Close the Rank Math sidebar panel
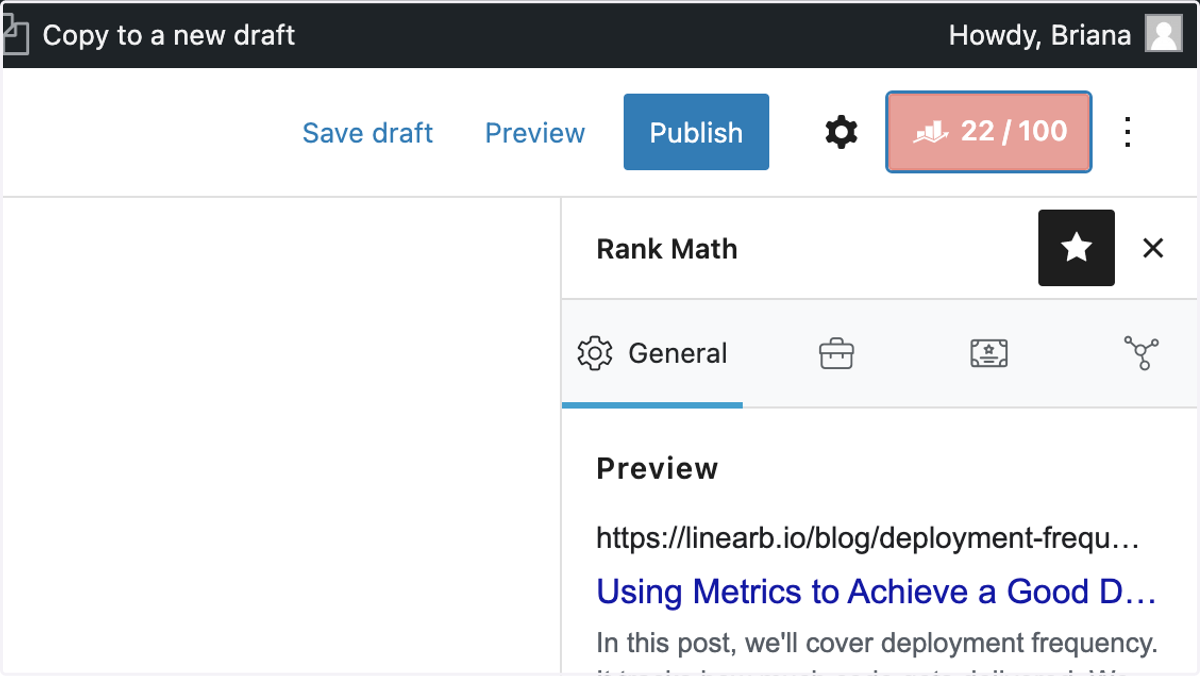Viewport: 1200px width, 676px height. 1153,248
